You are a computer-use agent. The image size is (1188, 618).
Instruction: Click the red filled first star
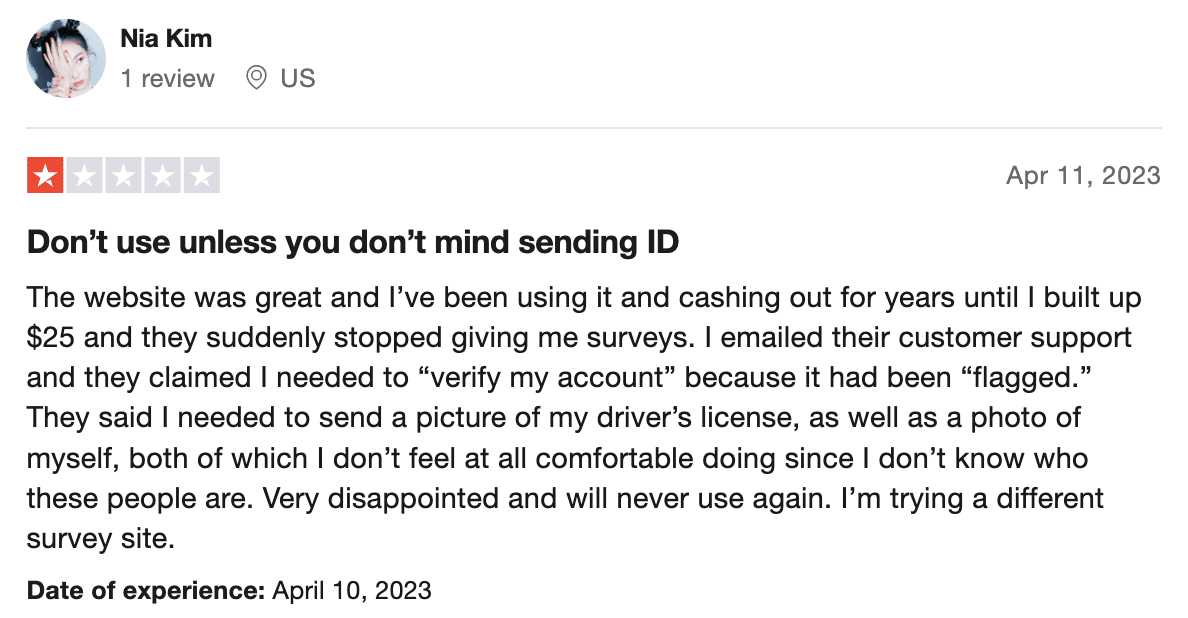[45, 176]
